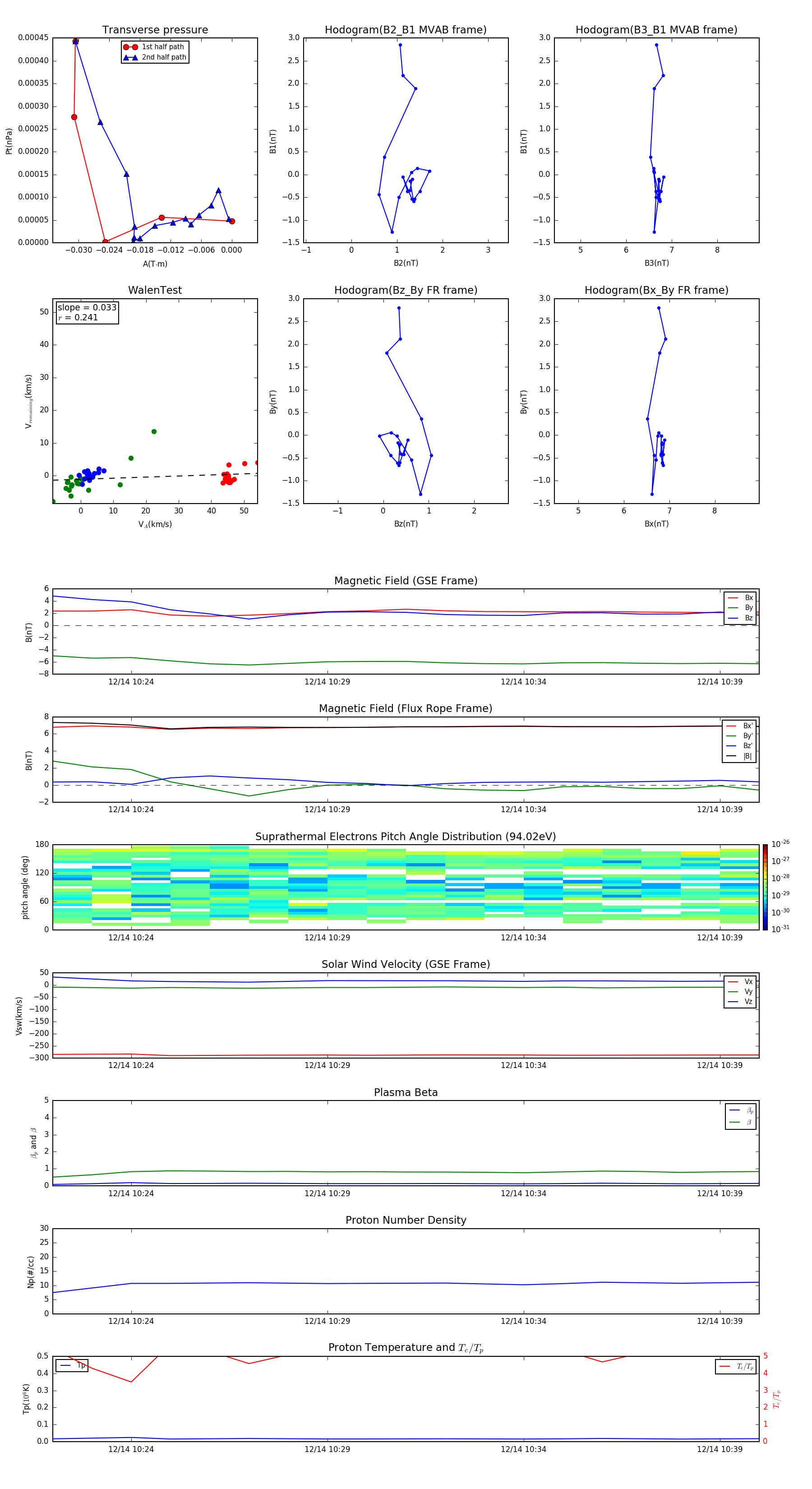
Task: Click the 'Hodogram(B3_B1 MVAB frame)' title
Action: click(x=656, y=29)
